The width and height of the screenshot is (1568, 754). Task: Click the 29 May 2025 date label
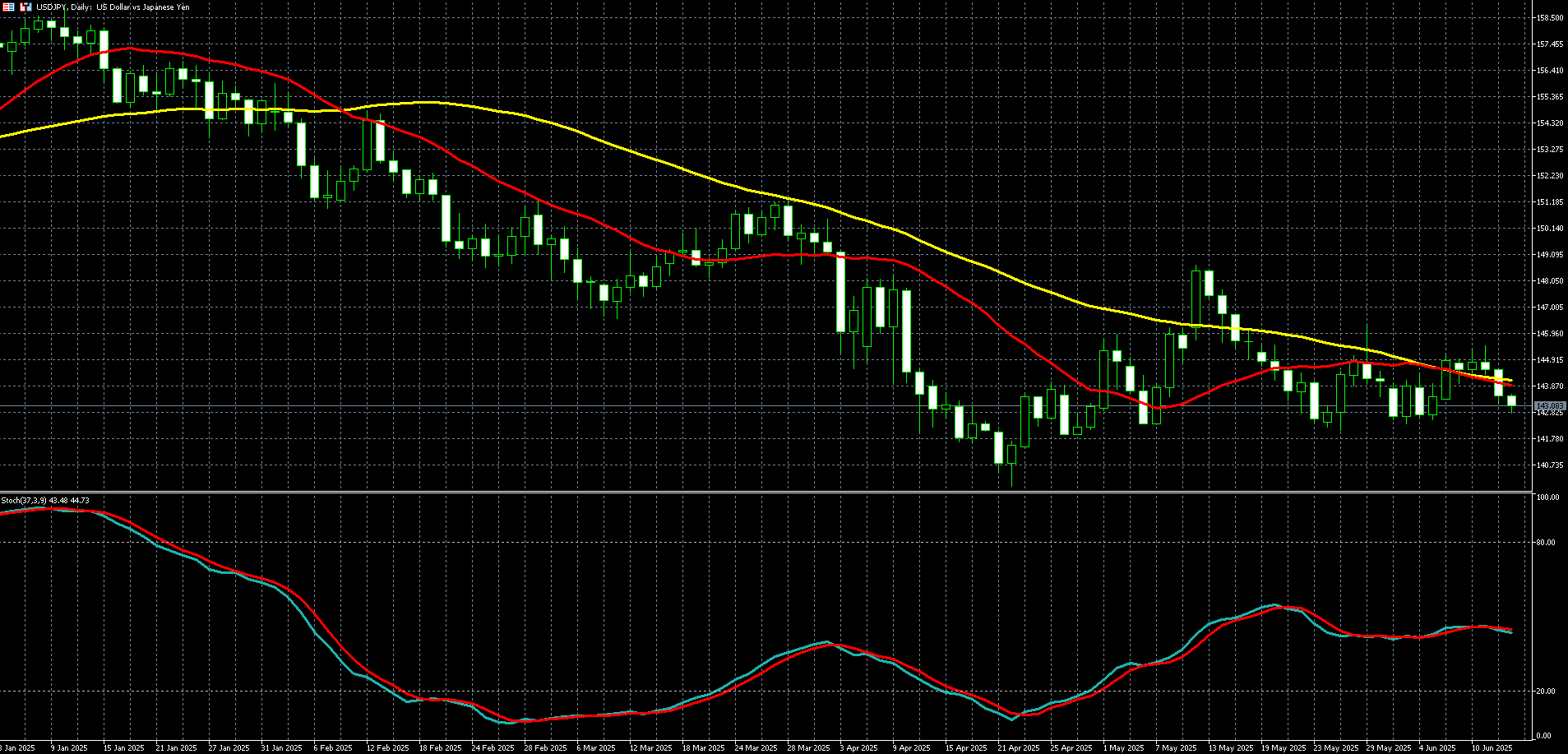point(1389,748)
